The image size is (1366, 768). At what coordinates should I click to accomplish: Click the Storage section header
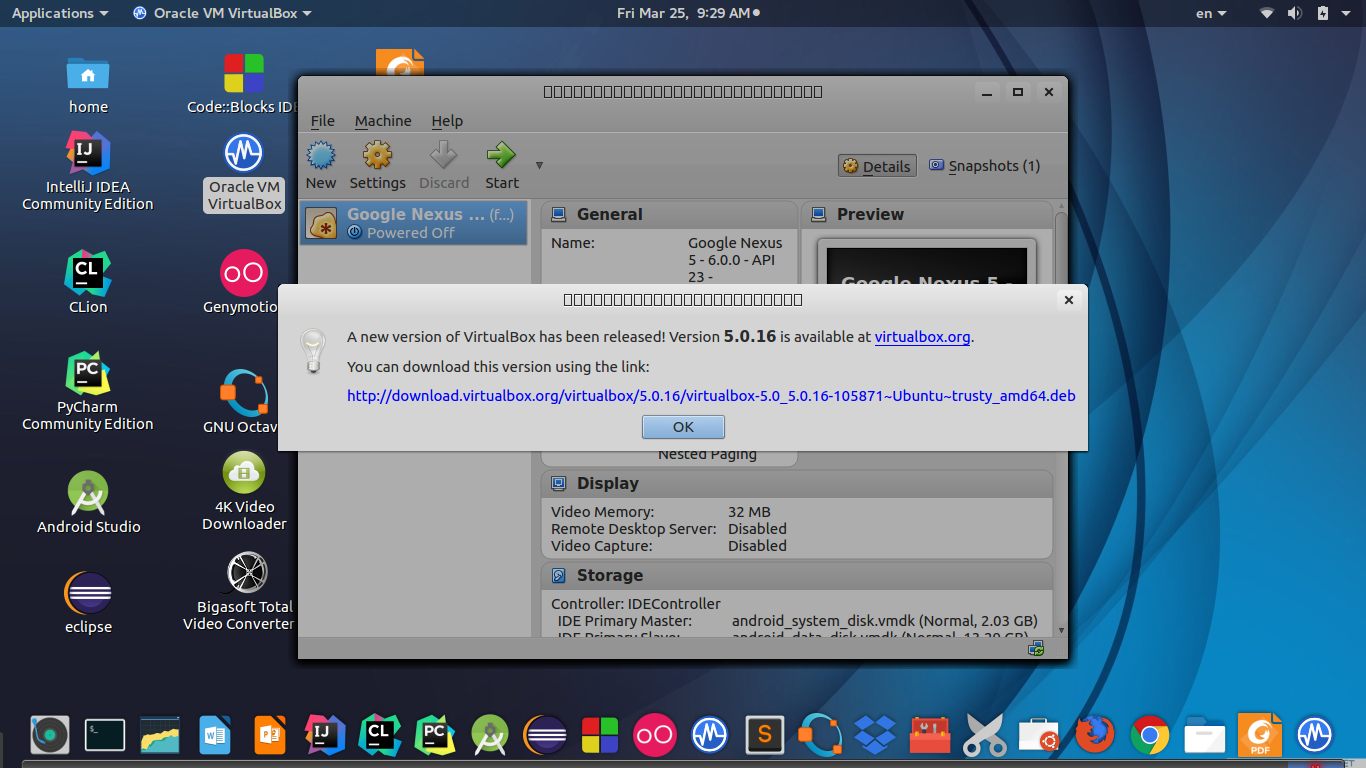coord(797,575)
